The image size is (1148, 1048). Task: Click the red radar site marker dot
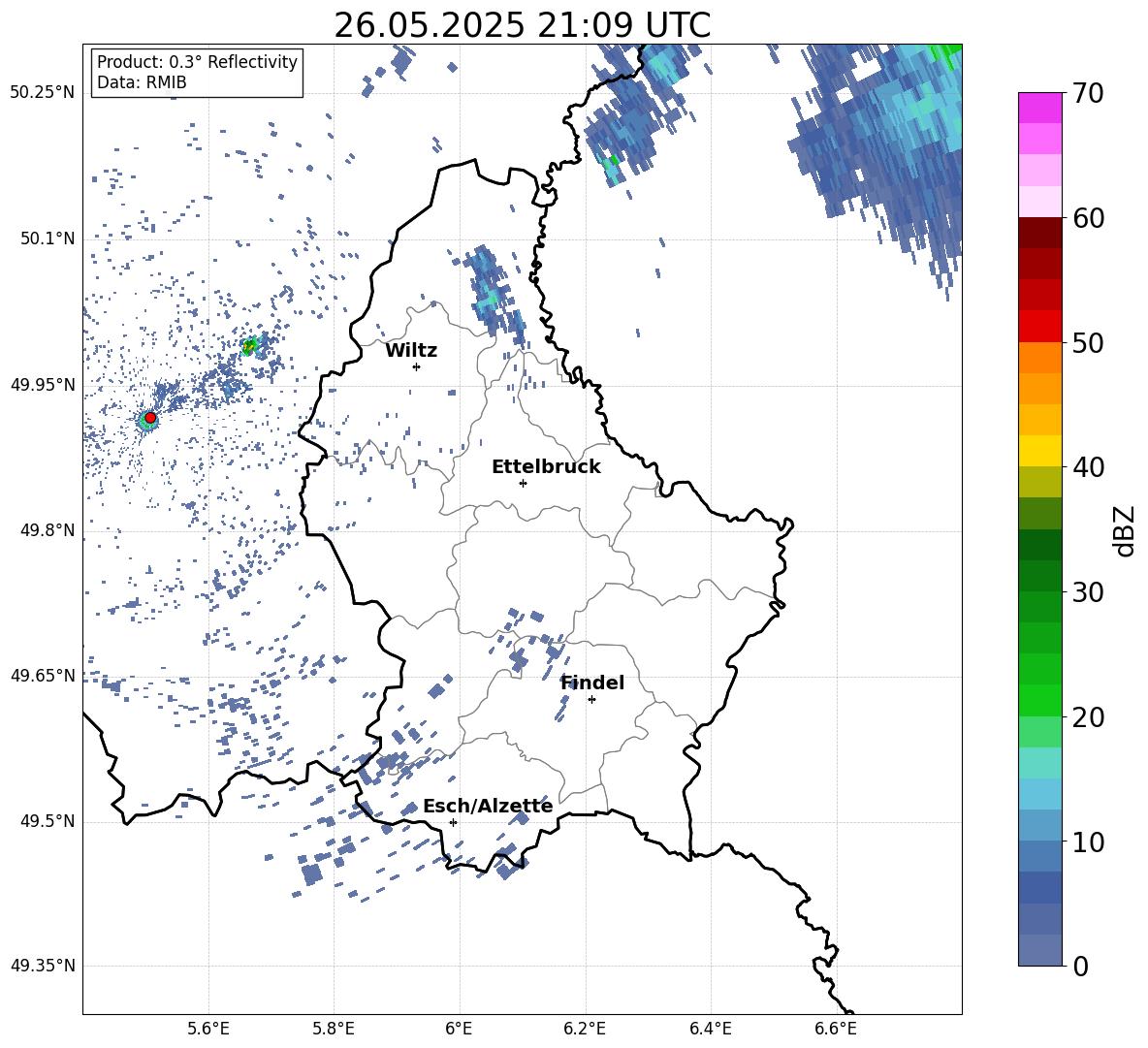point(150,418)
